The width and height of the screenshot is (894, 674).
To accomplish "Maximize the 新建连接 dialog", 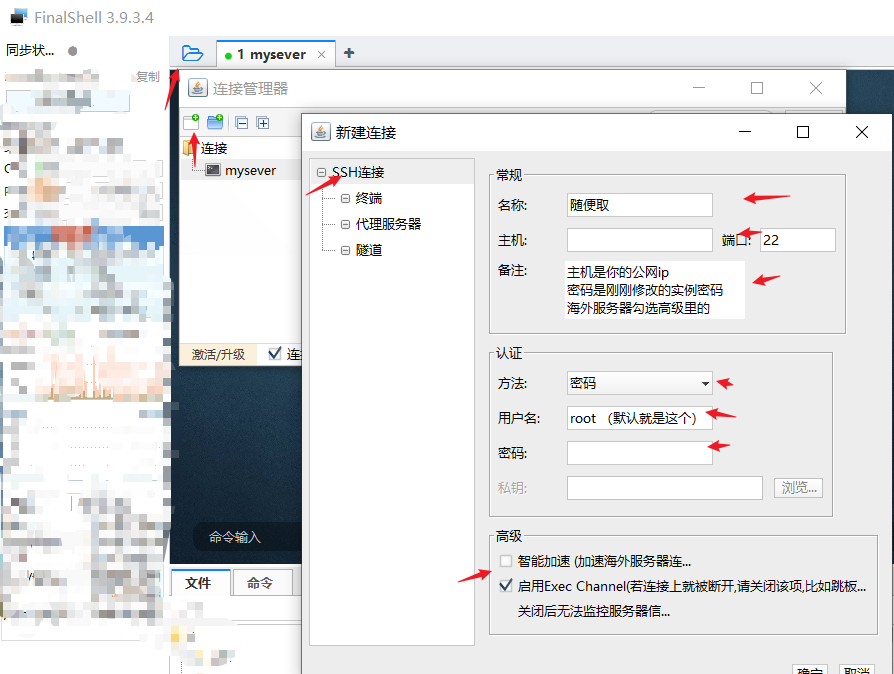I will [x=803, y=132].
